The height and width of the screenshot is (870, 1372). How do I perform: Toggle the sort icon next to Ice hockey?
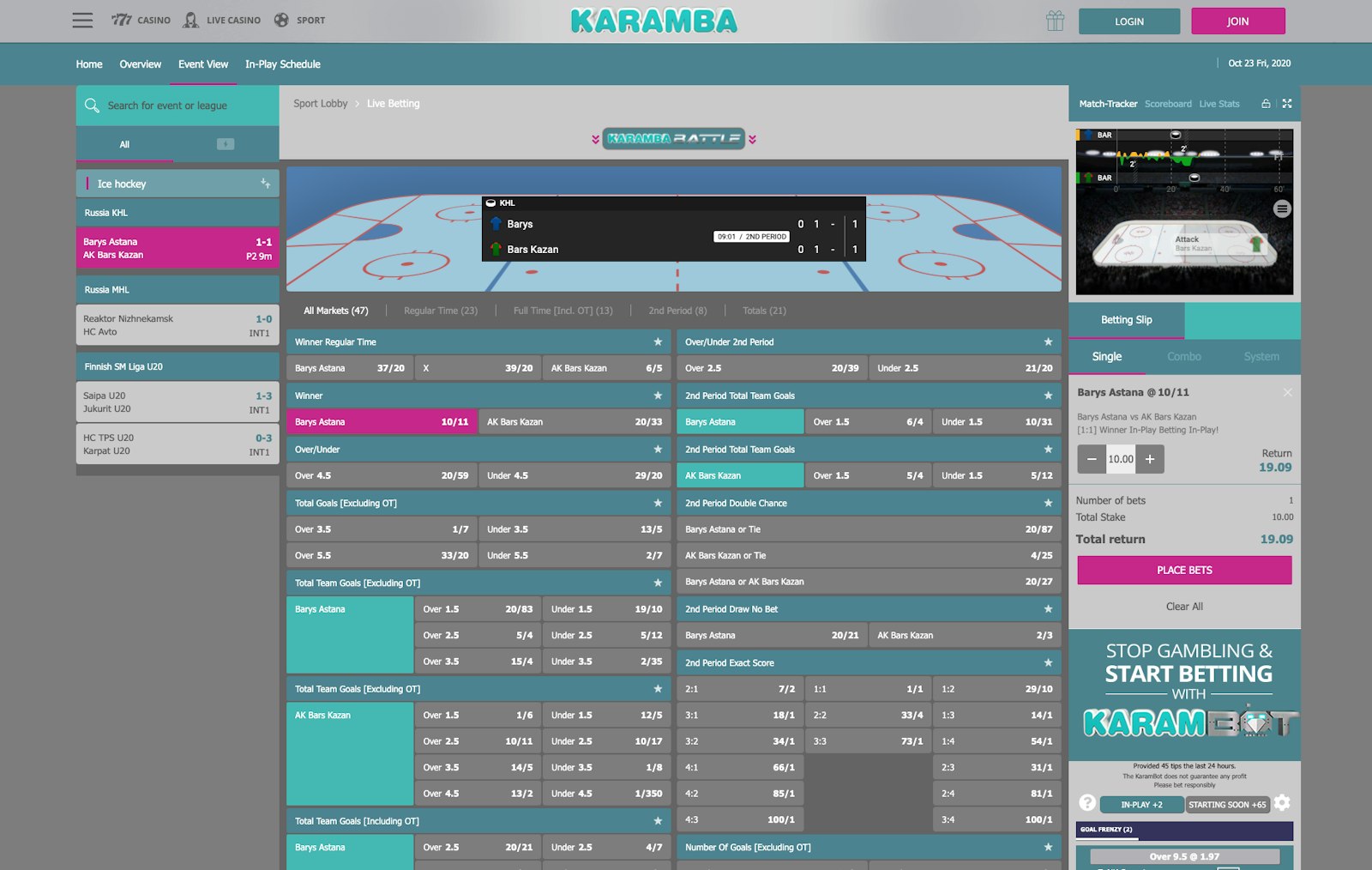coord(266,183)
